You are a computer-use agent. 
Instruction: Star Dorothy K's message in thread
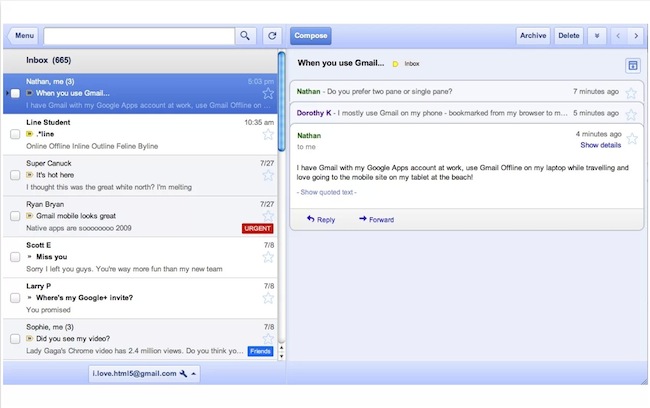[x=631, y=113]
